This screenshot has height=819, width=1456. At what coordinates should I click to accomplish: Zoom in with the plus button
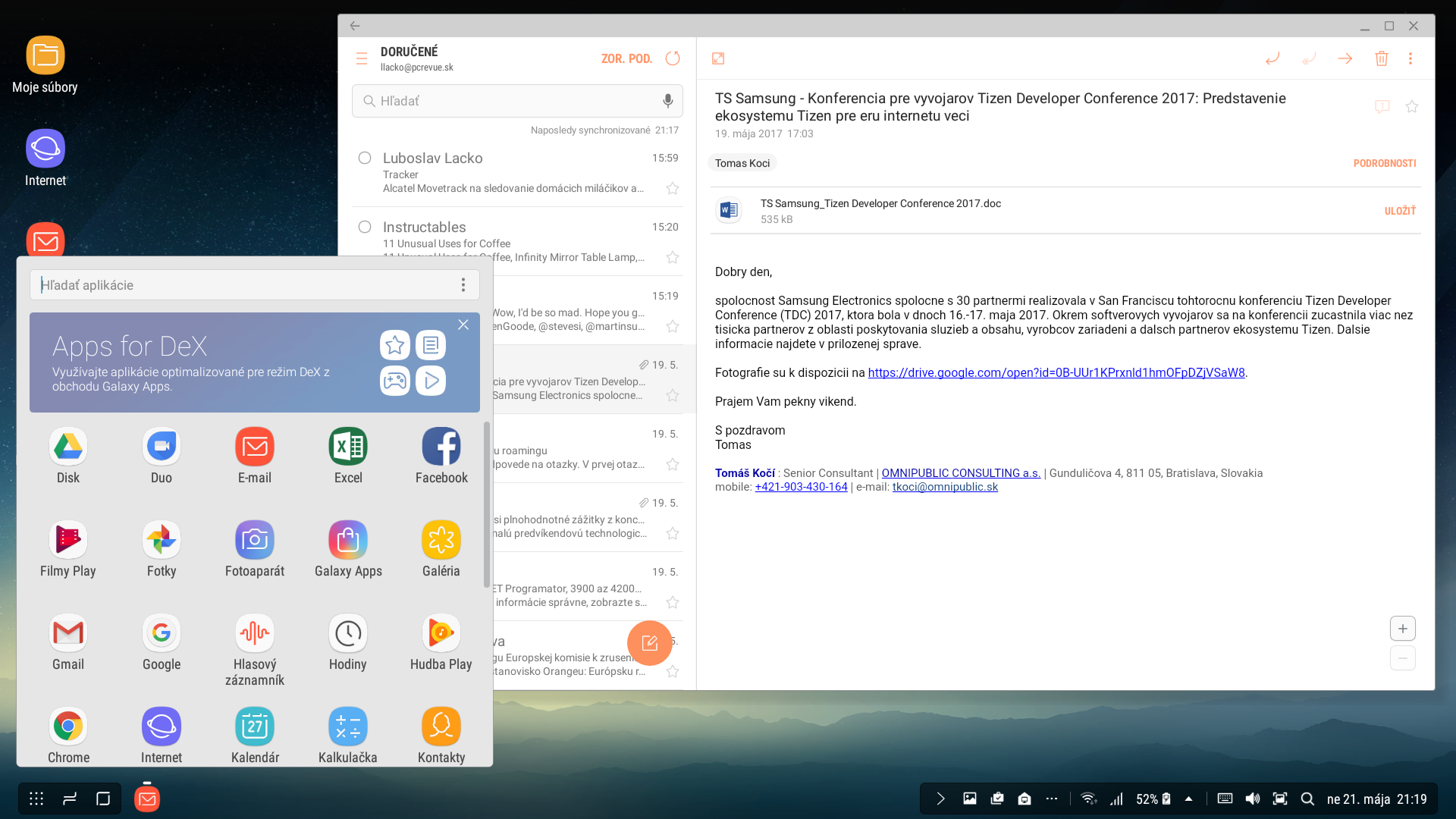tap(1403, 629)
